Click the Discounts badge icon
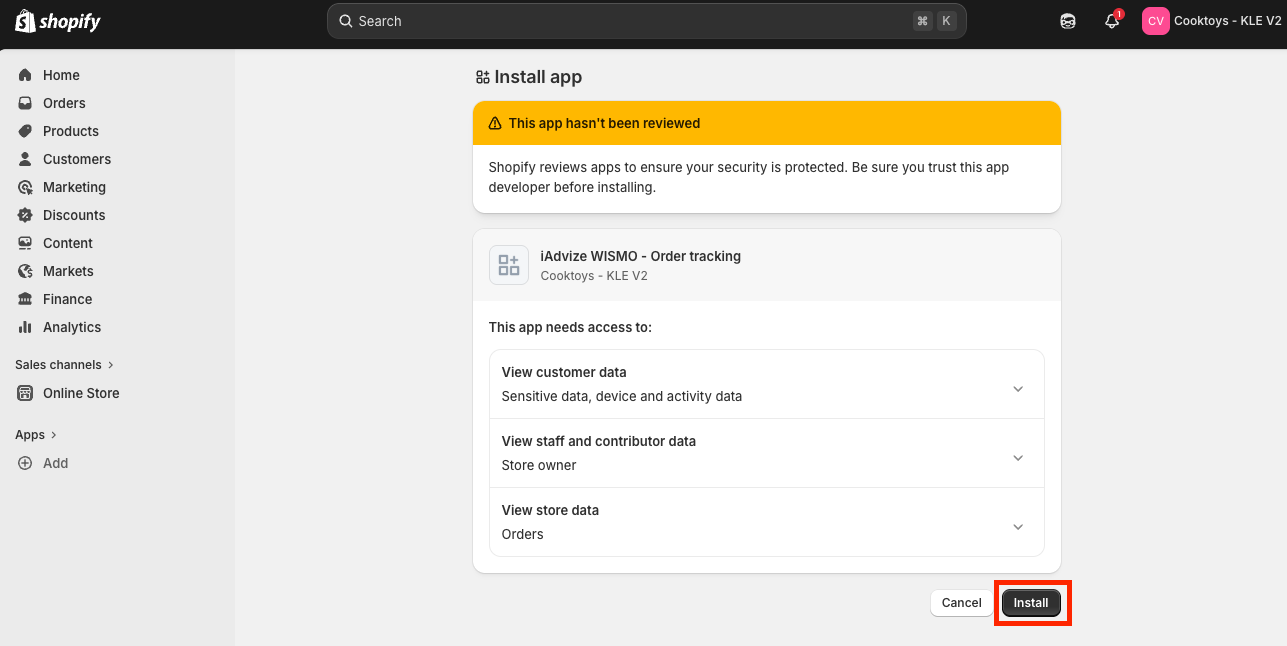The width and height of the screenshot is (1287, 646). pyautogui.click(x=25, y=215)
